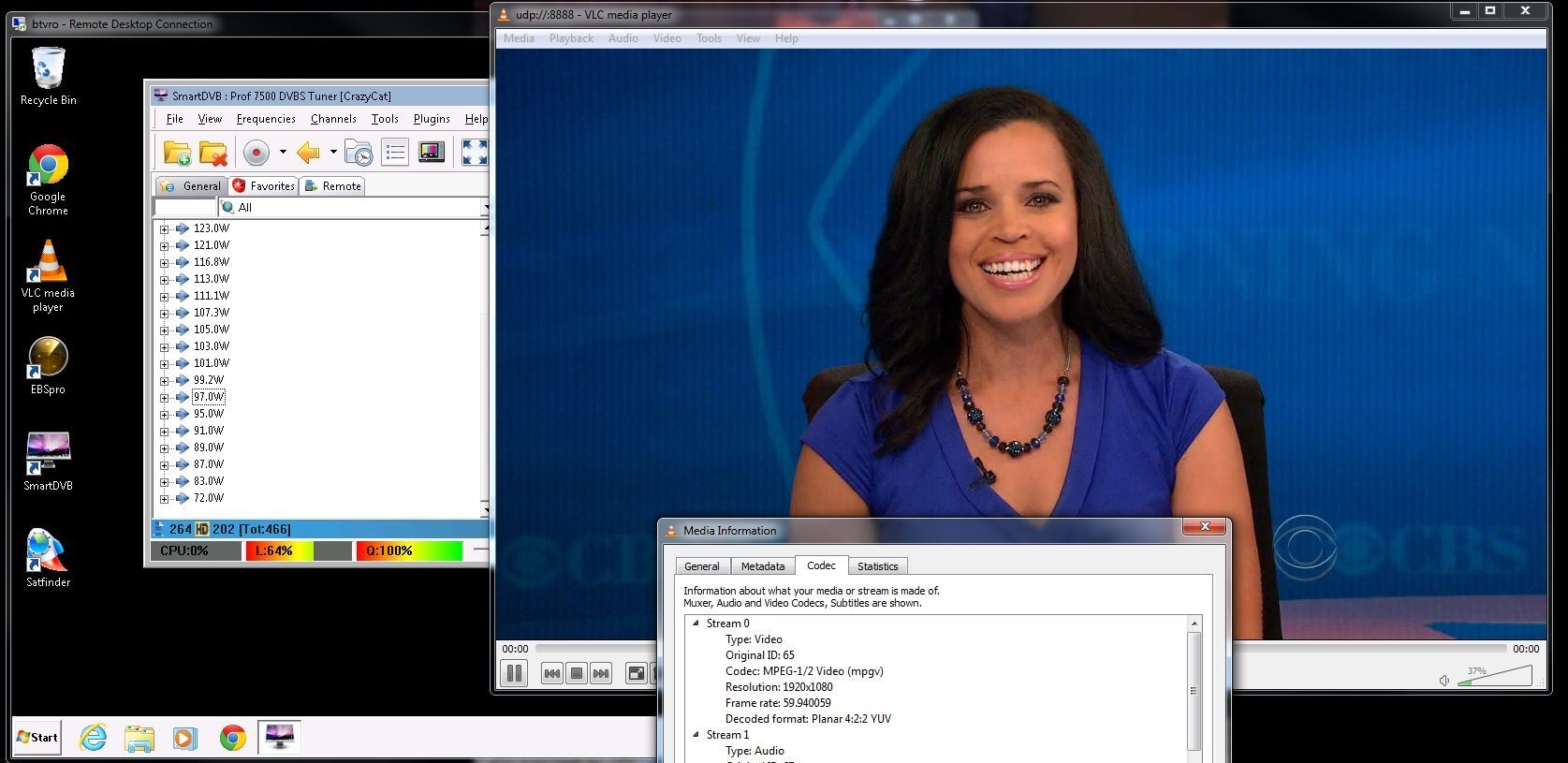This screenshot has height=763, width=1568.
Task: Click the yellow back arrow in SmartDVB
Action: (308, 153)
